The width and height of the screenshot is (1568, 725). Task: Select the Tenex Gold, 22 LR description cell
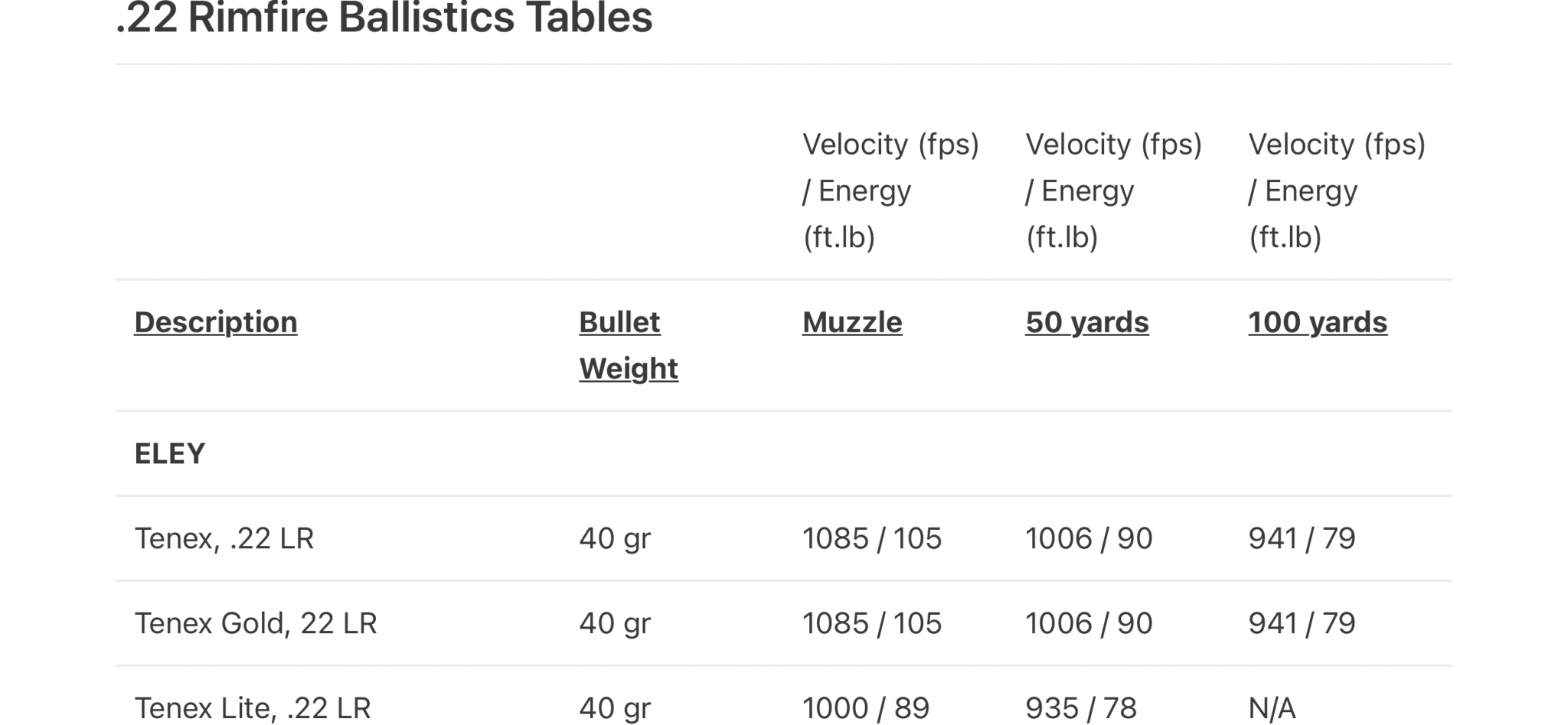(256, 624)
